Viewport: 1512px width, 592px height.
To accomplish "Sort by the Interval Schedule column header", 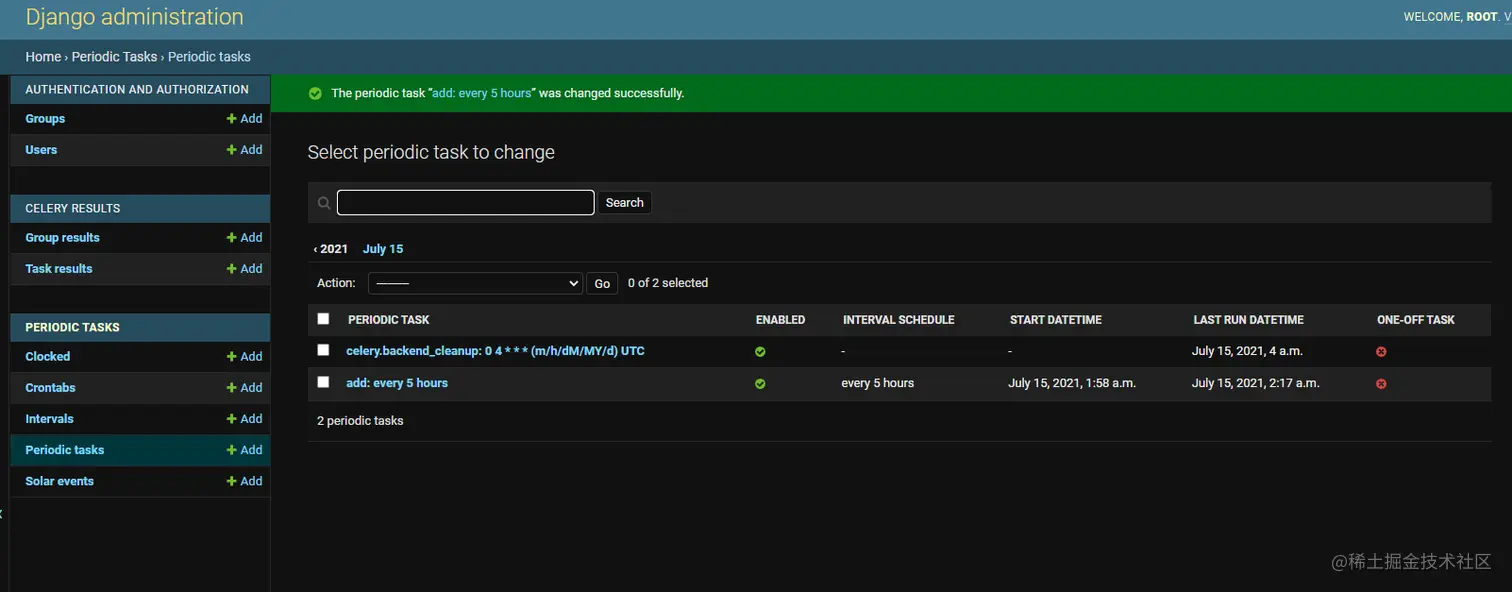I will tap(898, 320).
